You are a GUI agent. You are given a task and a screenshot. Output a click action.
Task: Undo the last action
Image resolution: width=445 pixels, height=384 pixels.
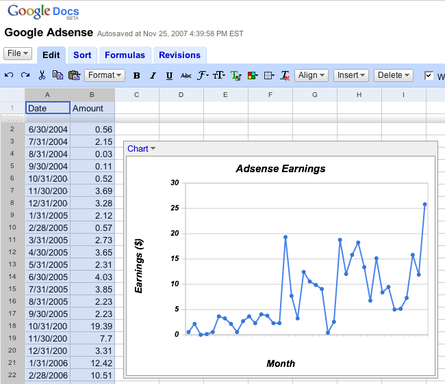(9, 75)
